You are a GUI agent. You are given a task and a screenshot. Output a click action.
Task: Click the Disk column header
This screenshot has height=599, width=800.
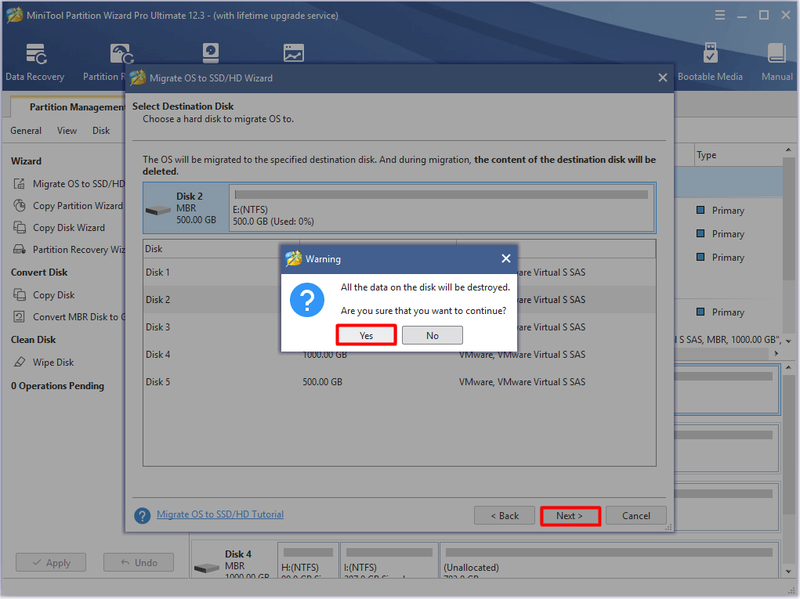(x=221, y=249)
